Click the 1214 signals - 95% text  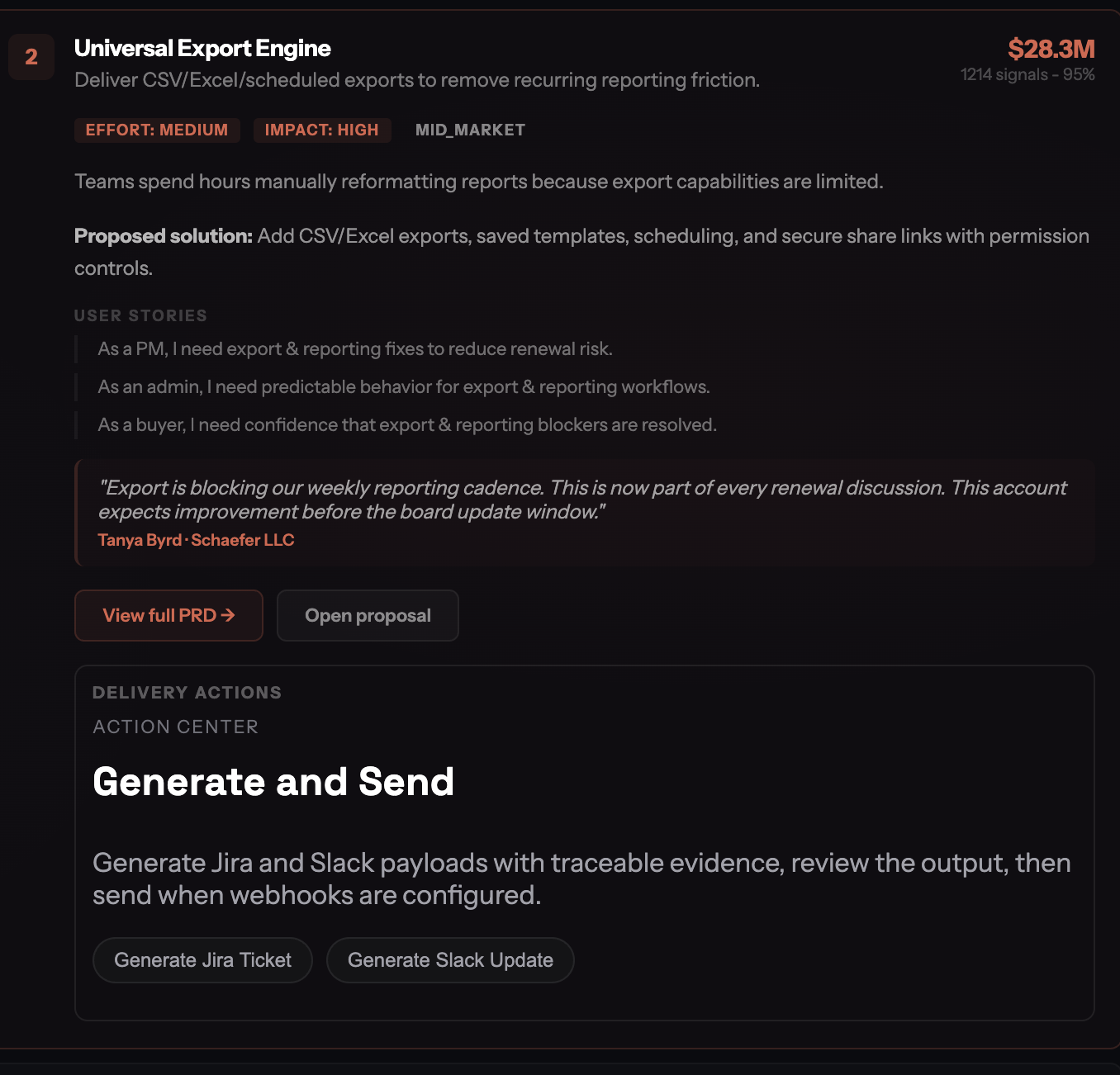pos(1027,74)
